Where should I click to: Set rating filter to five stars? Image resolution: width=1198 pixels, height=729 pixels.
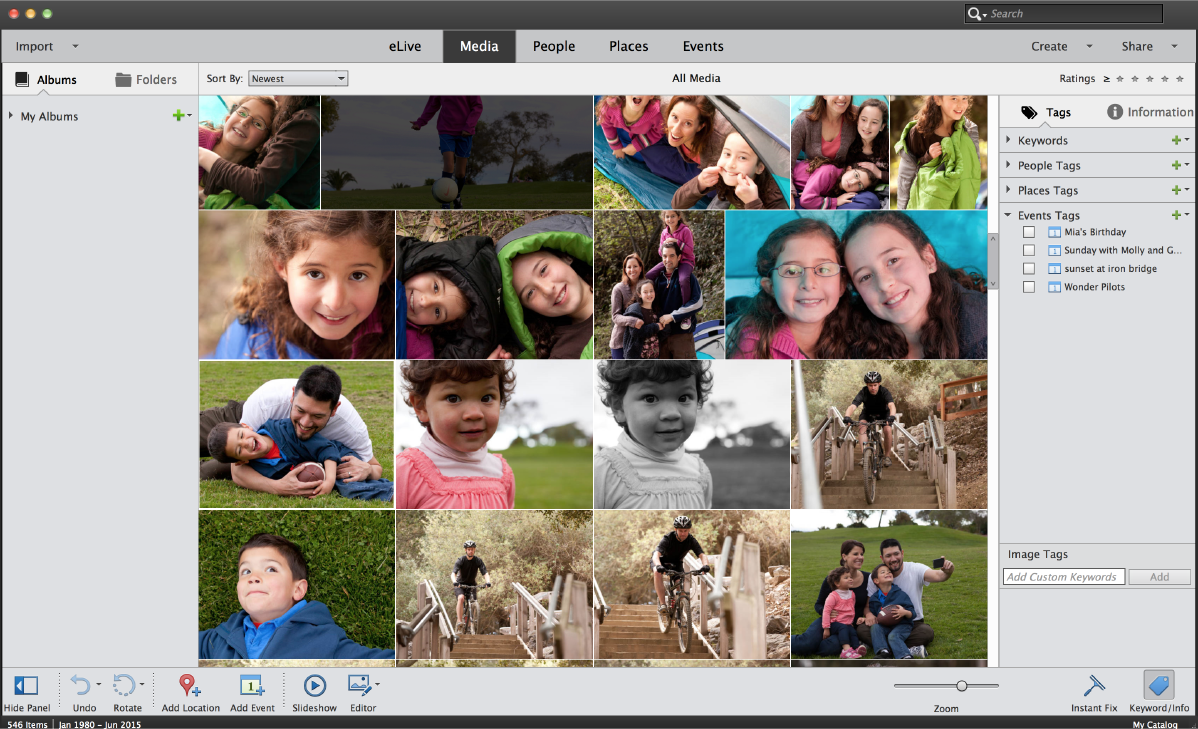coord(1180,79)
